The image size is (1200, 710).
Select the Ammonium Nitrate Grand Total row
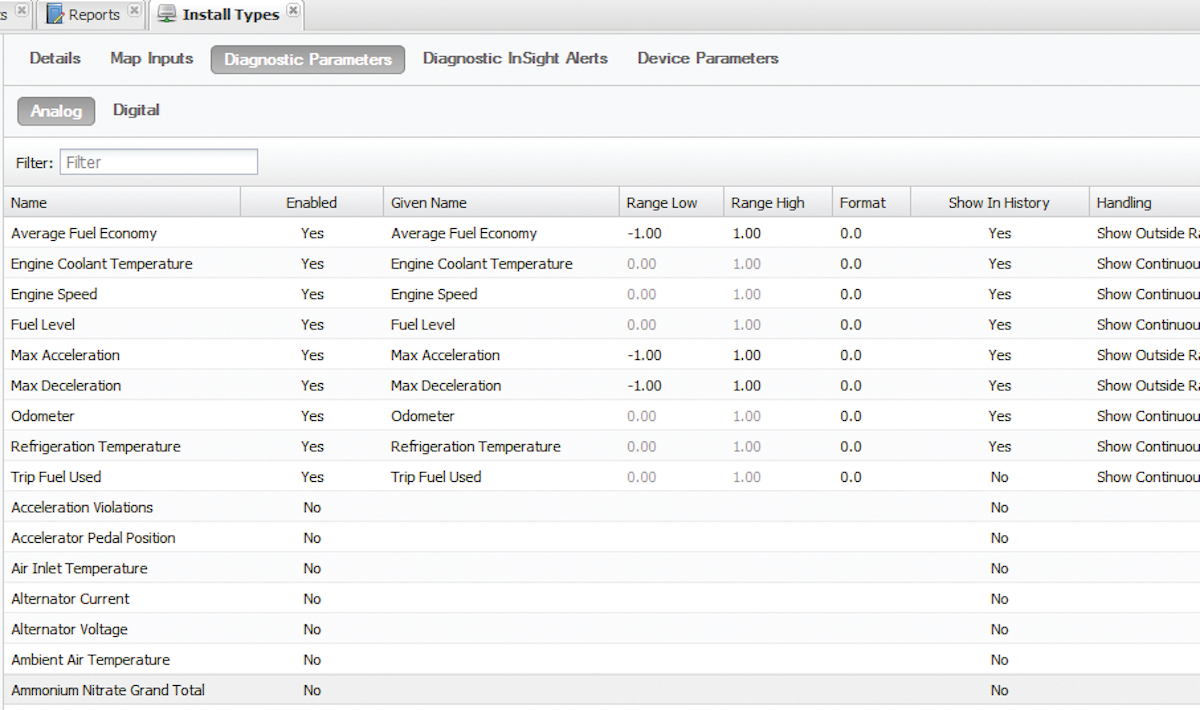[x=108, y=690]
